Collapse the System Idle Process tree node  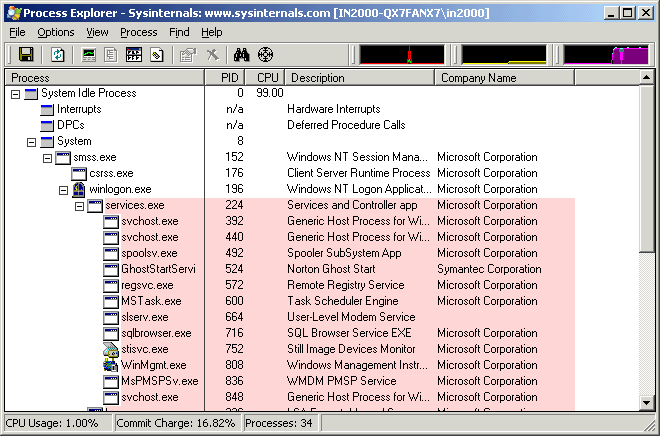pos(16,94)
